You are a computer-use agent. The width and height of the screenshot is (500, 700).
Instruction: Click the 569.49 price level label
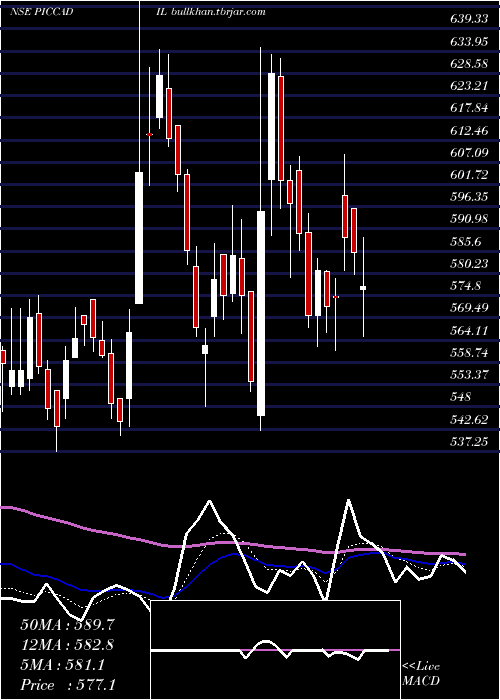tap(469, 308)
